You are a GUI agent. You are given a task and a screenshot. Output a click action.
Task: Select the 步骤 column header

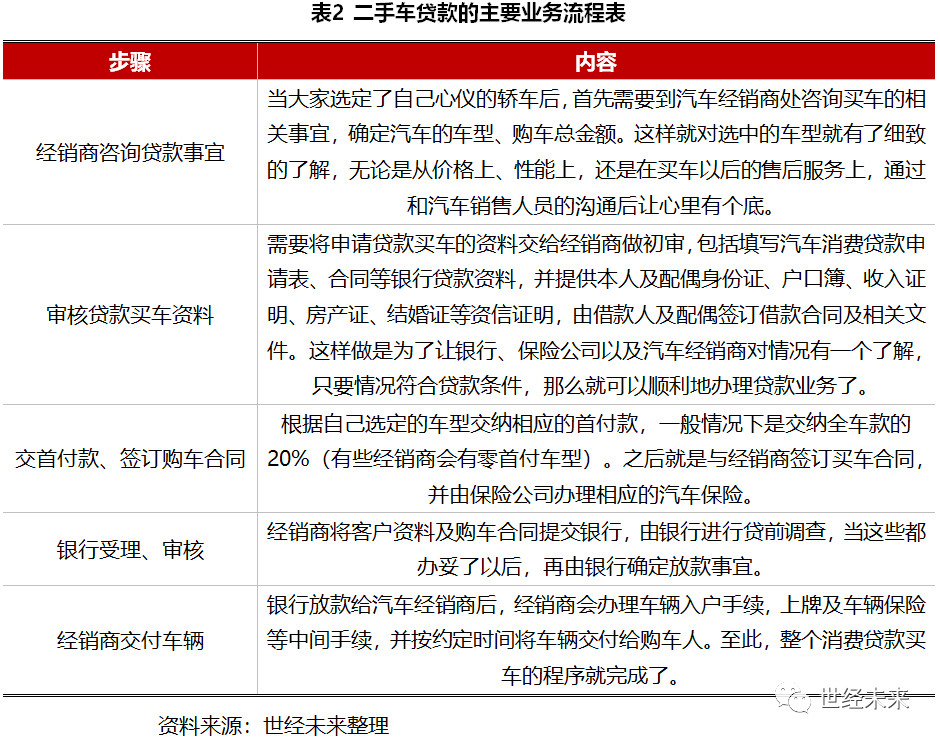coord(130,62)
